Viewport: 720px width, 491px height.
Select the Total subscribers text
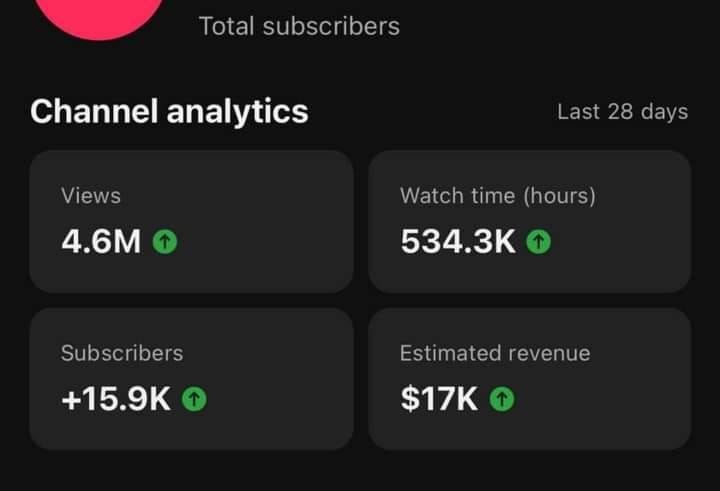tap(299, 26)
